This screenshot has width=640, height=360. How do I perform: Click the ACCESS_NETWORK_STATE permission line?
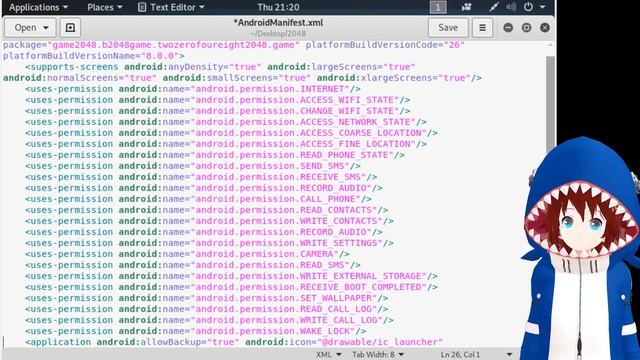pos(226,122)
